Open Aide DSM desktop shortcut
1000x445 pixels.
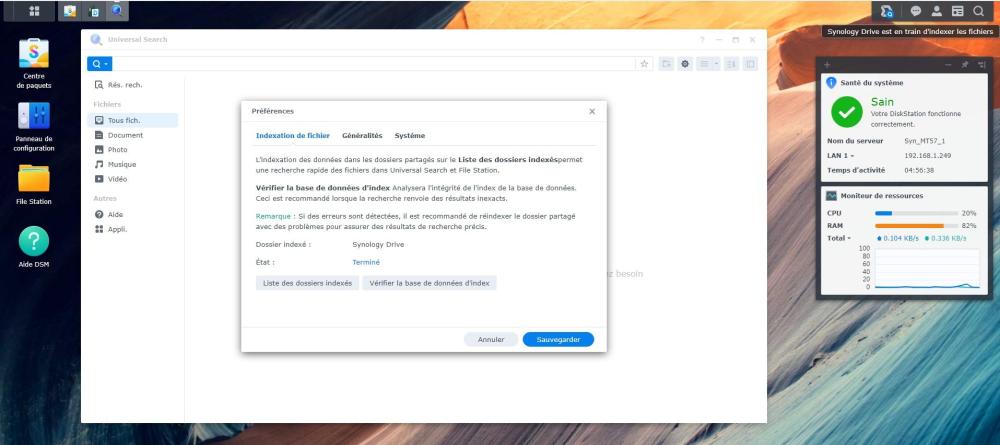(34, 247)
